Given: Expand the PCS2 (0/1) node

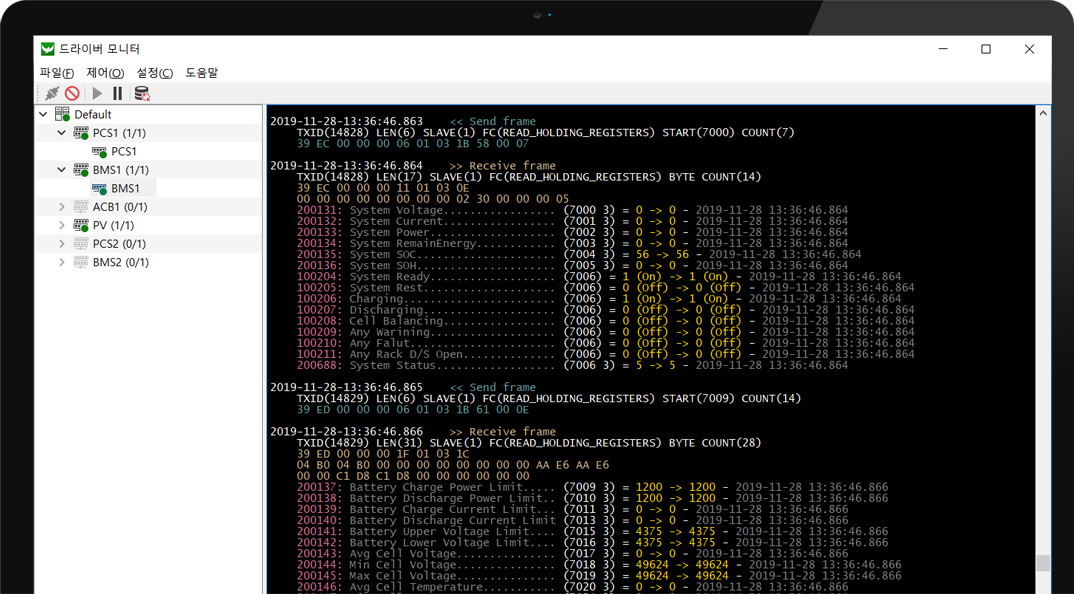Looking at the screenshot, I should point(62,244).
